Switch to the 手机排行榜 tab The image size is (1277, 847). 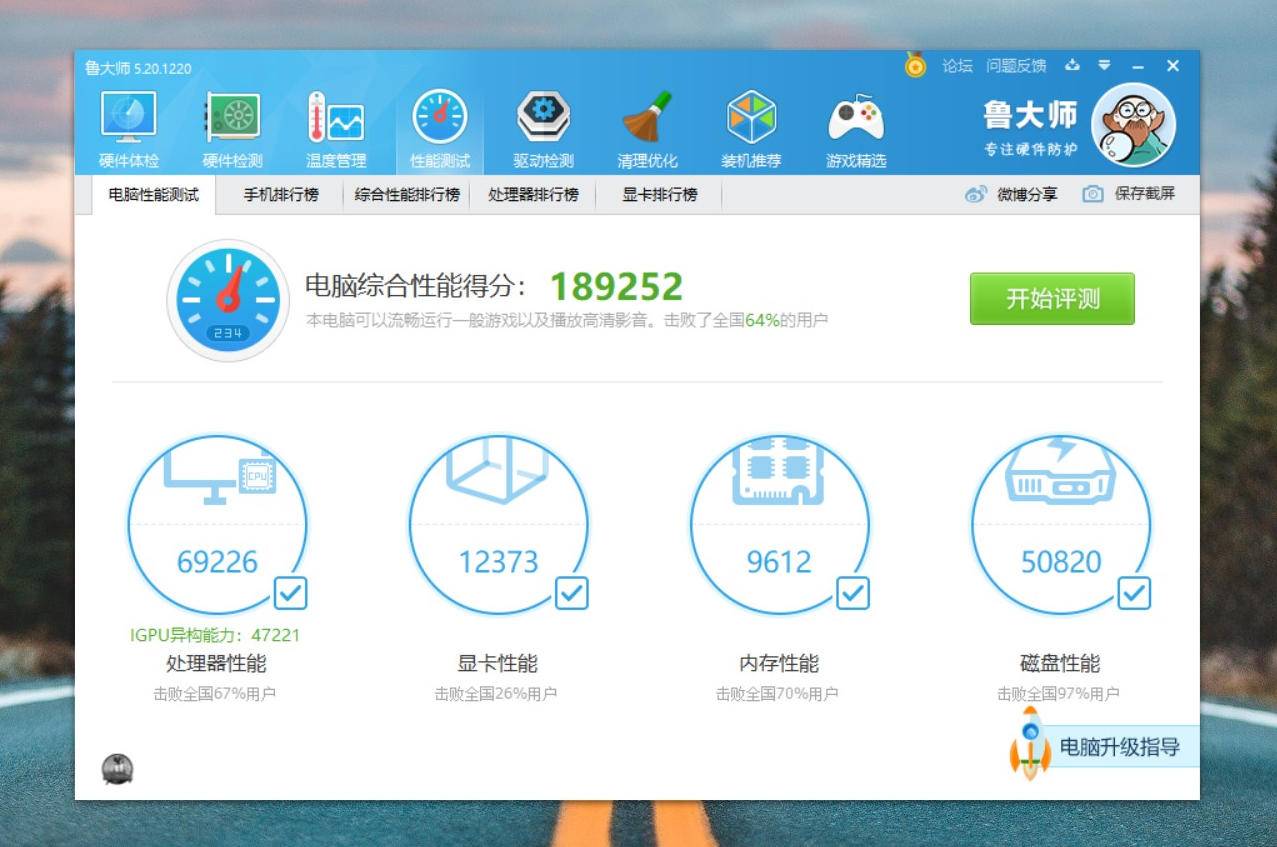pos(283,194)
